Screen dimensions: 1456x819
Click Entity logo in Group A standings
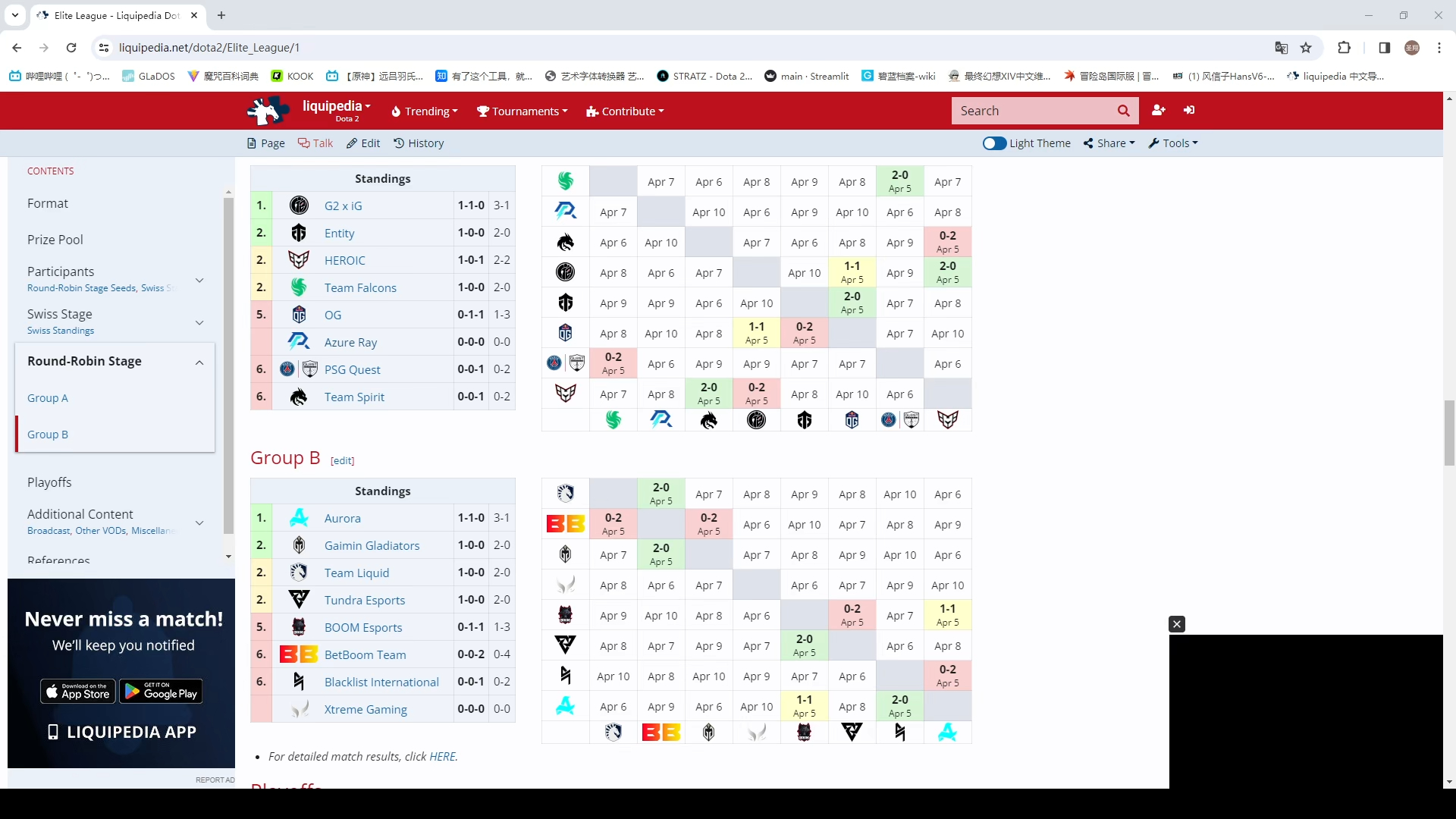[x=299, y=233]
